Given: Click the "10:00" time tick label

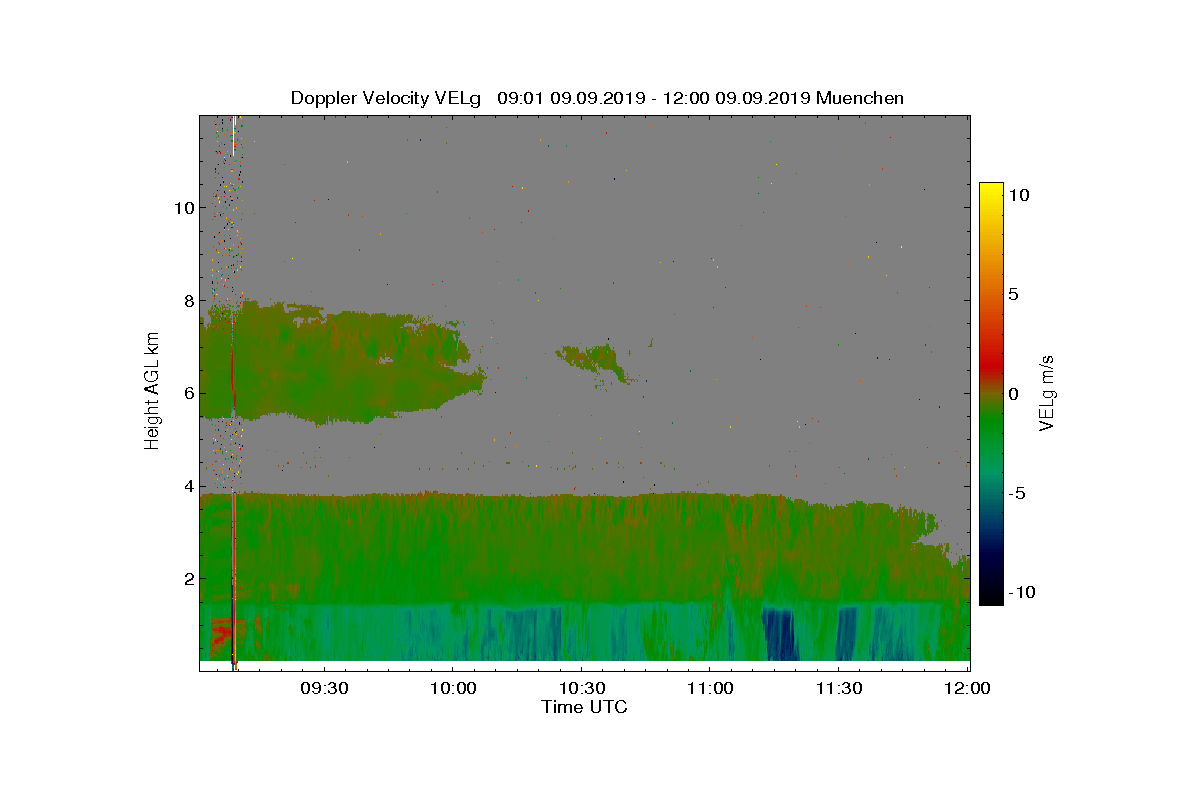Looking at the screenshot, I should [x=452, y=689].
